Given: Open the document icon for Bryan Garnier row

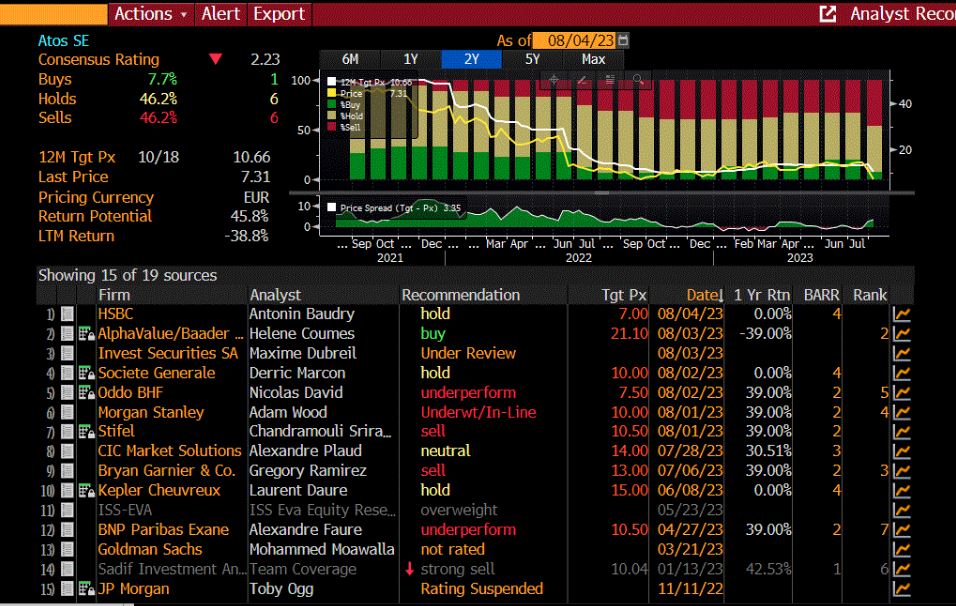Looking at the screenshot, I should click(x=67, y=471).
